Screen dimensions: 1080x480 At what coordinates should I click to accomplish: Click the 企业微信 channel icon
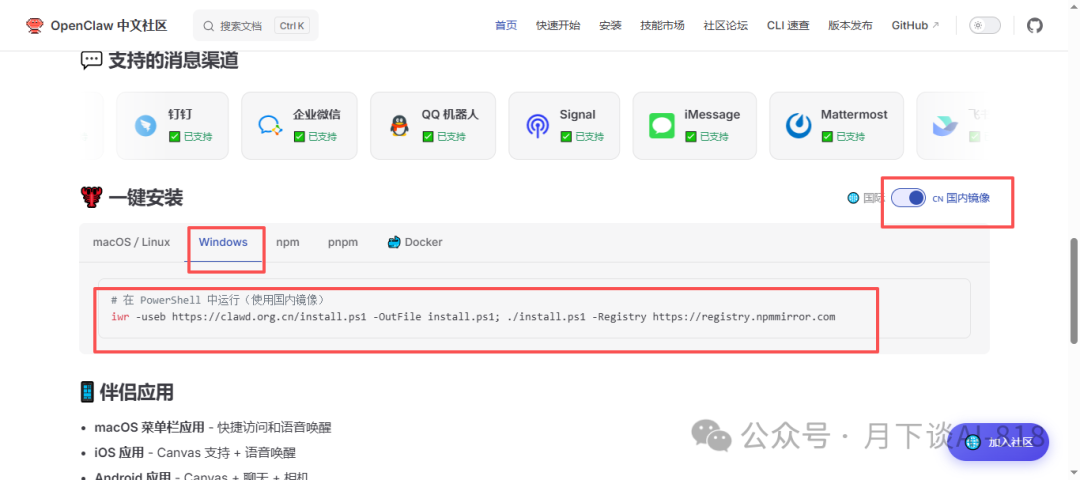tap(270, 125)
